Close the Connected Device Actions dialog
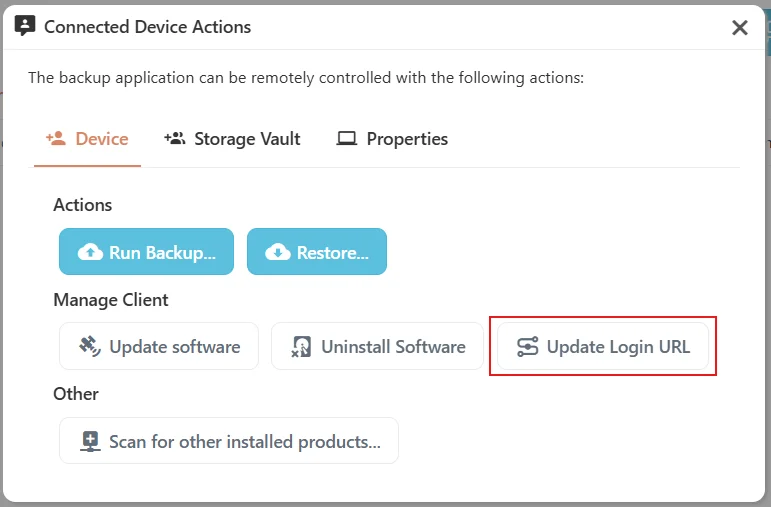 tap(740, 28)
